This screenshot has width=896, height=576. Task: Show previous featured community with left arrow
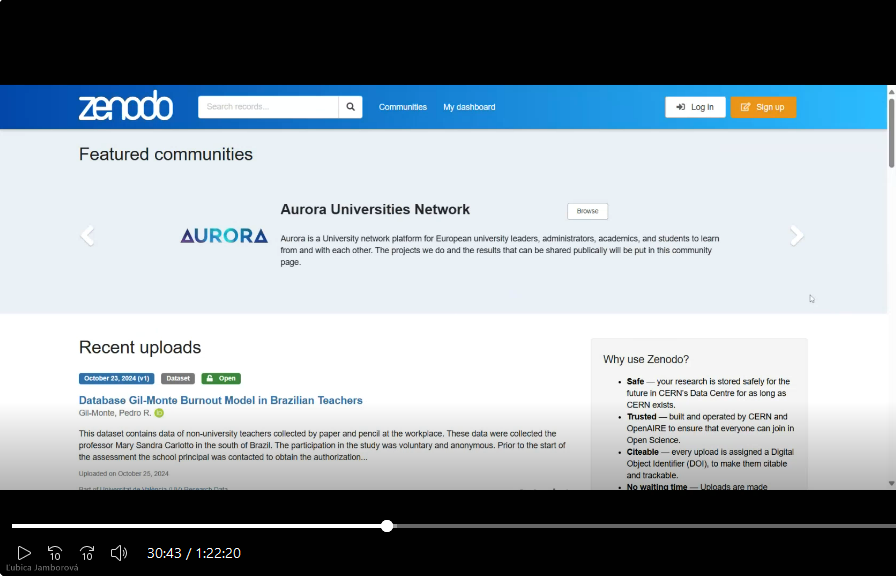(87, 235)
